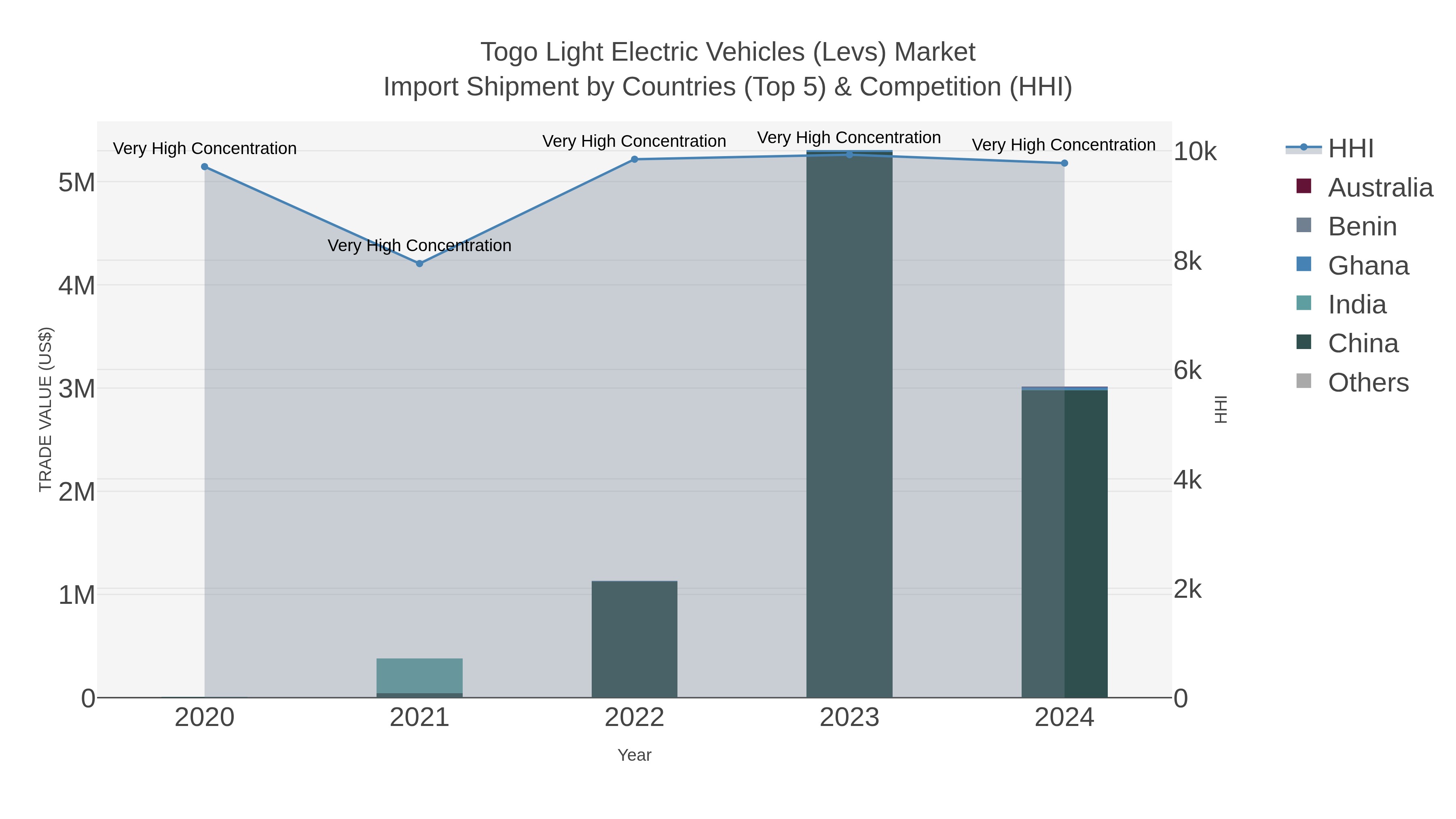The height and width of the screenshot is (819, 1456).
Task: Click the Australia legend label
Action: (x=1380, y=188)
